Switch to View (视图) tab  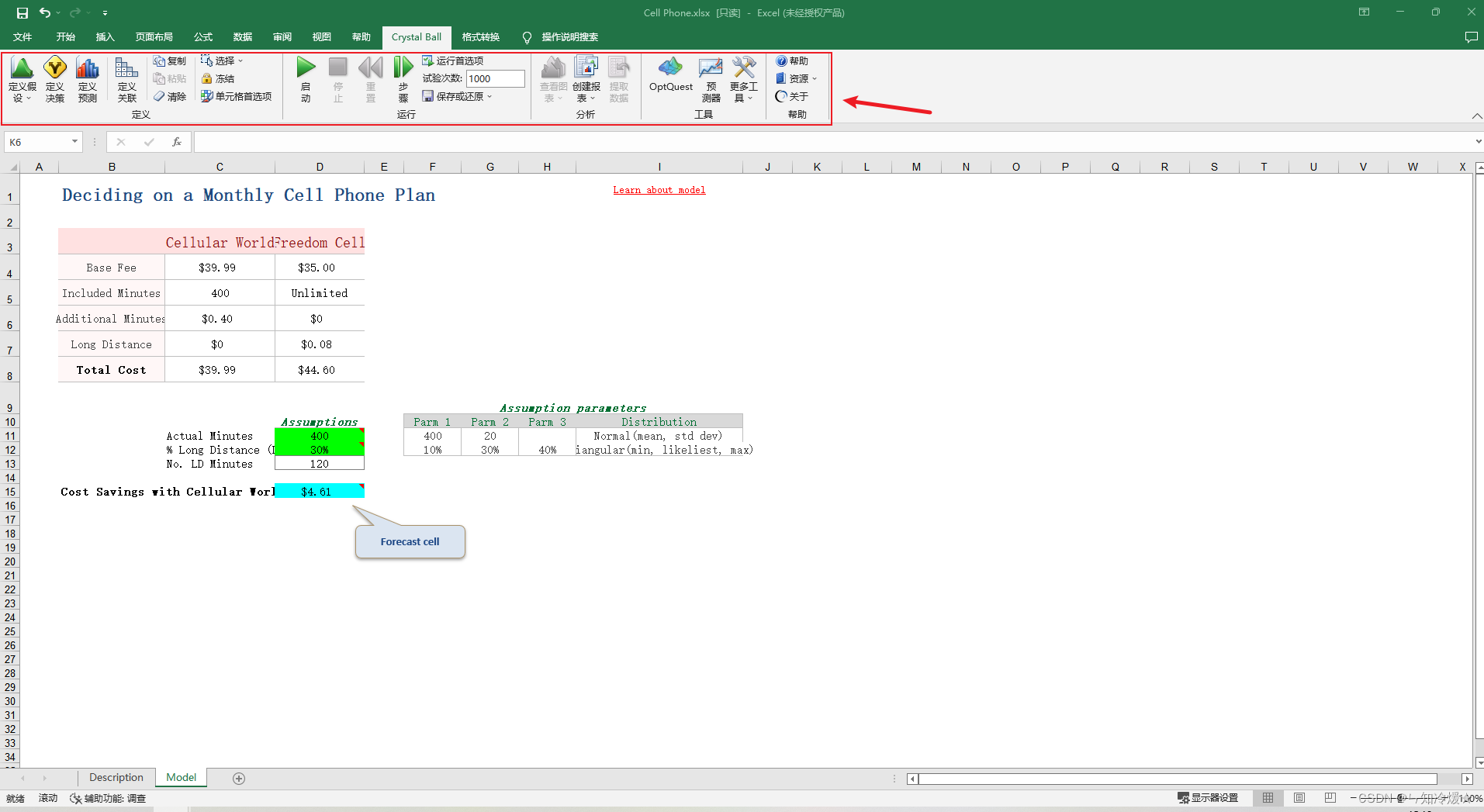click(321, 36)
